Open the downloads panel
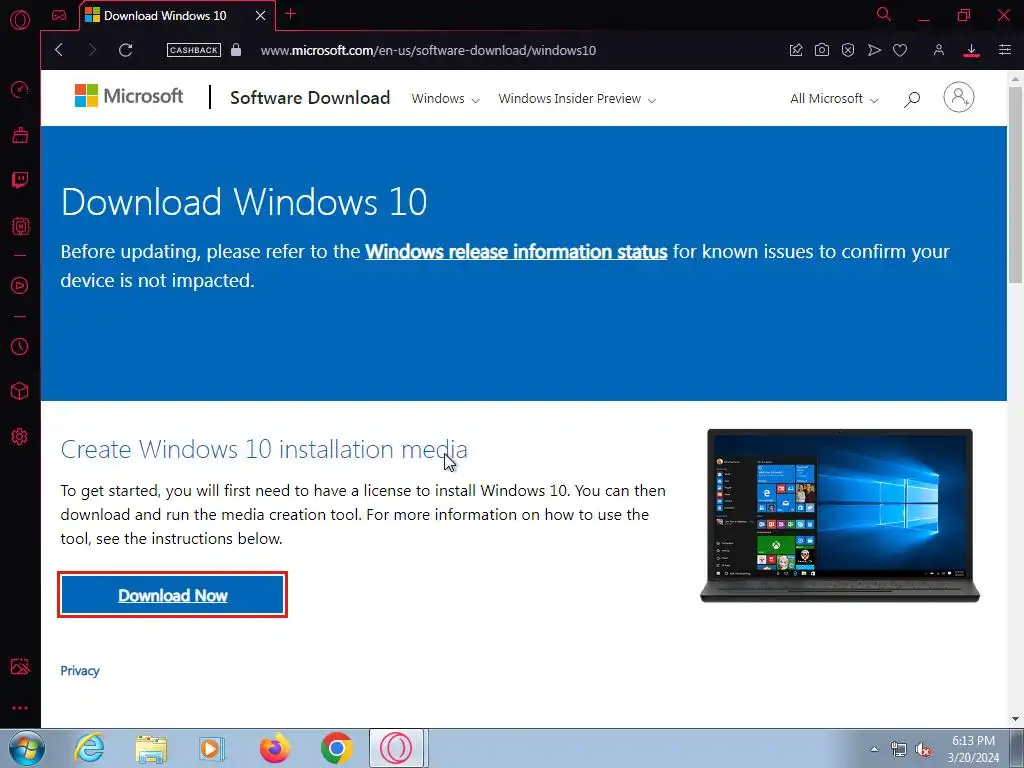Viewport: 1024px width, 768px height. point(971,50)
